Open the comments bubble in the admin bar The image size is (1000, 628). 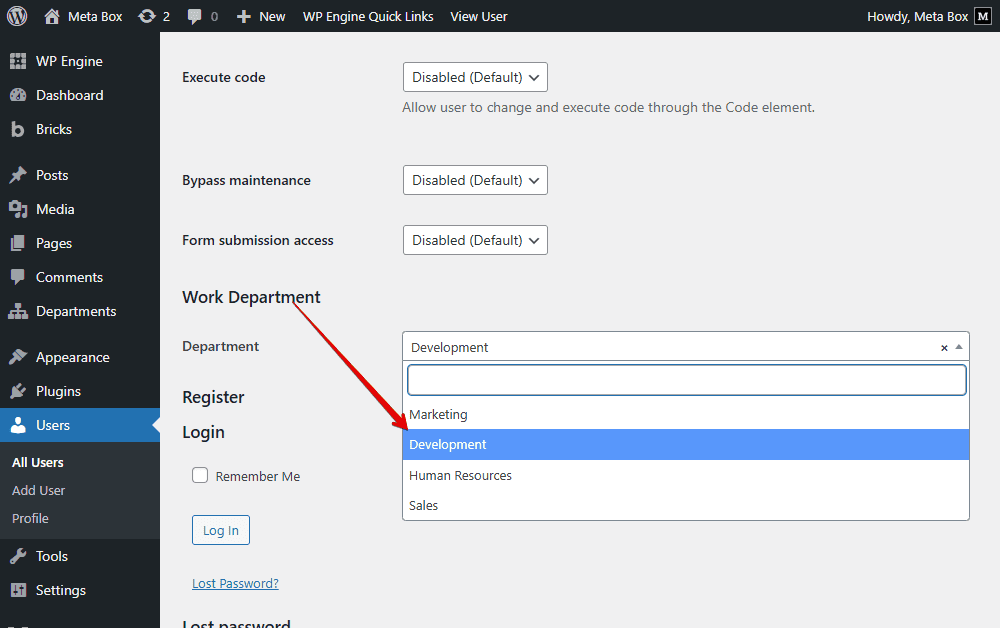pos(195,15)
